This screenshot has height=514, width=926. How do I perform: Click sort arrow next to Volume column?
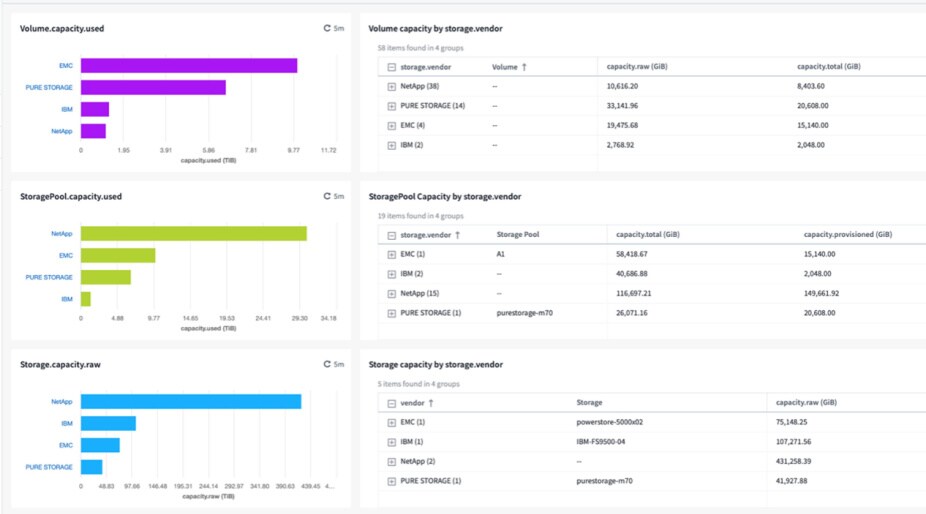click(x=525, y=67)
